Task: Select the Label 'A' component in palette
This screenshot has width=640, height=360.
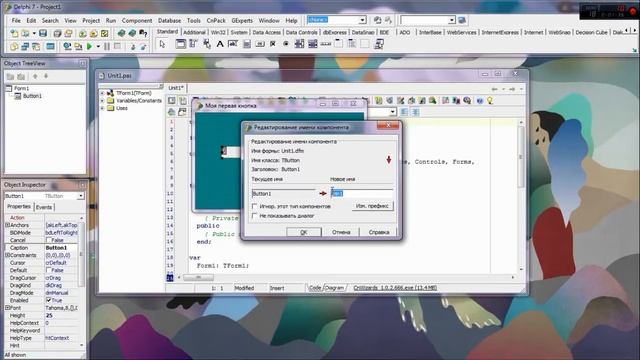Action: coord(220,44)
